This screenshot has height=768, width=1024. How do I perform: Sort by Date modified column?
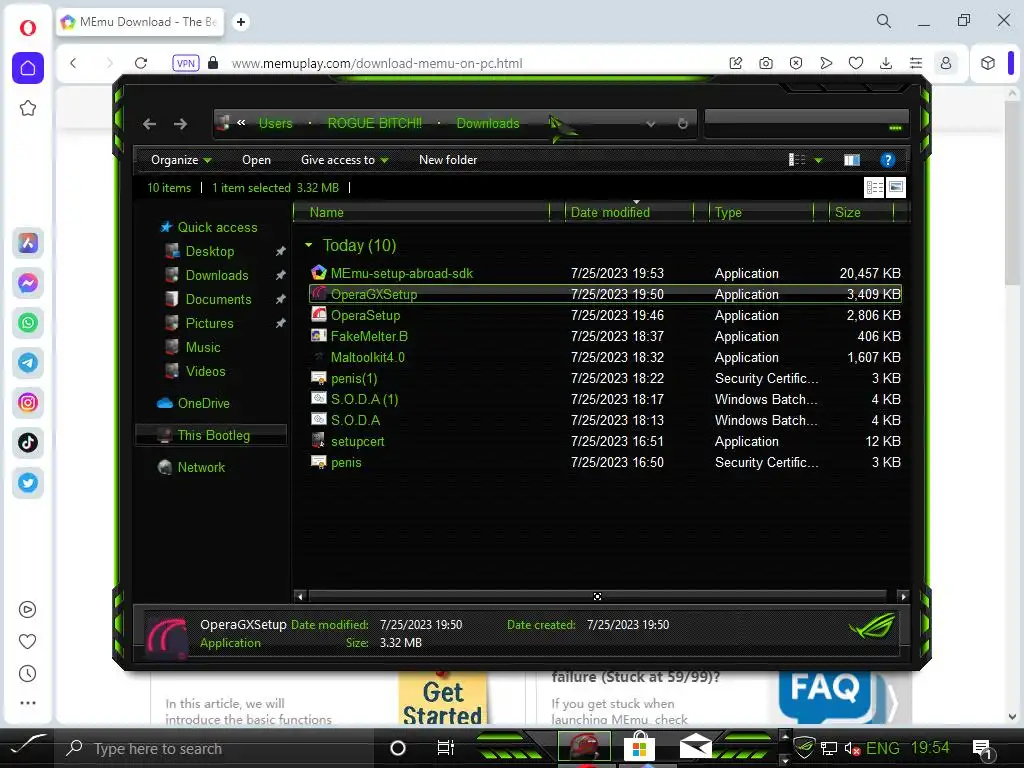tap(630, 212)
